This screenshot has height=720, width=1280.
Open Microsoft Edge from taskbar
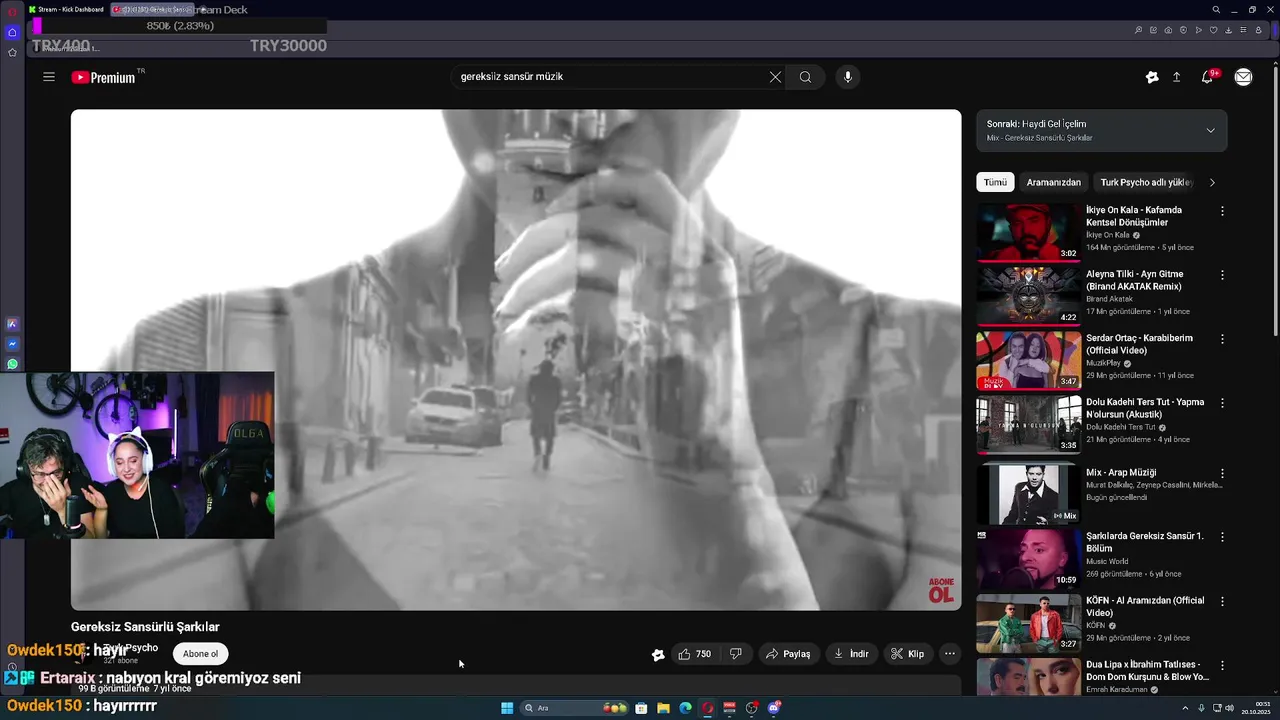[685, 708]
